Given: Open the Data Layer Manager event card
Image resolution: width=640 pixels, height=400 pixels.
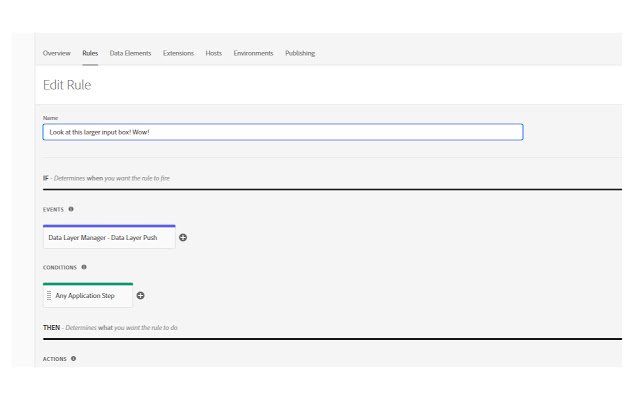Looking at the screenshot, I should coord(109,237).
